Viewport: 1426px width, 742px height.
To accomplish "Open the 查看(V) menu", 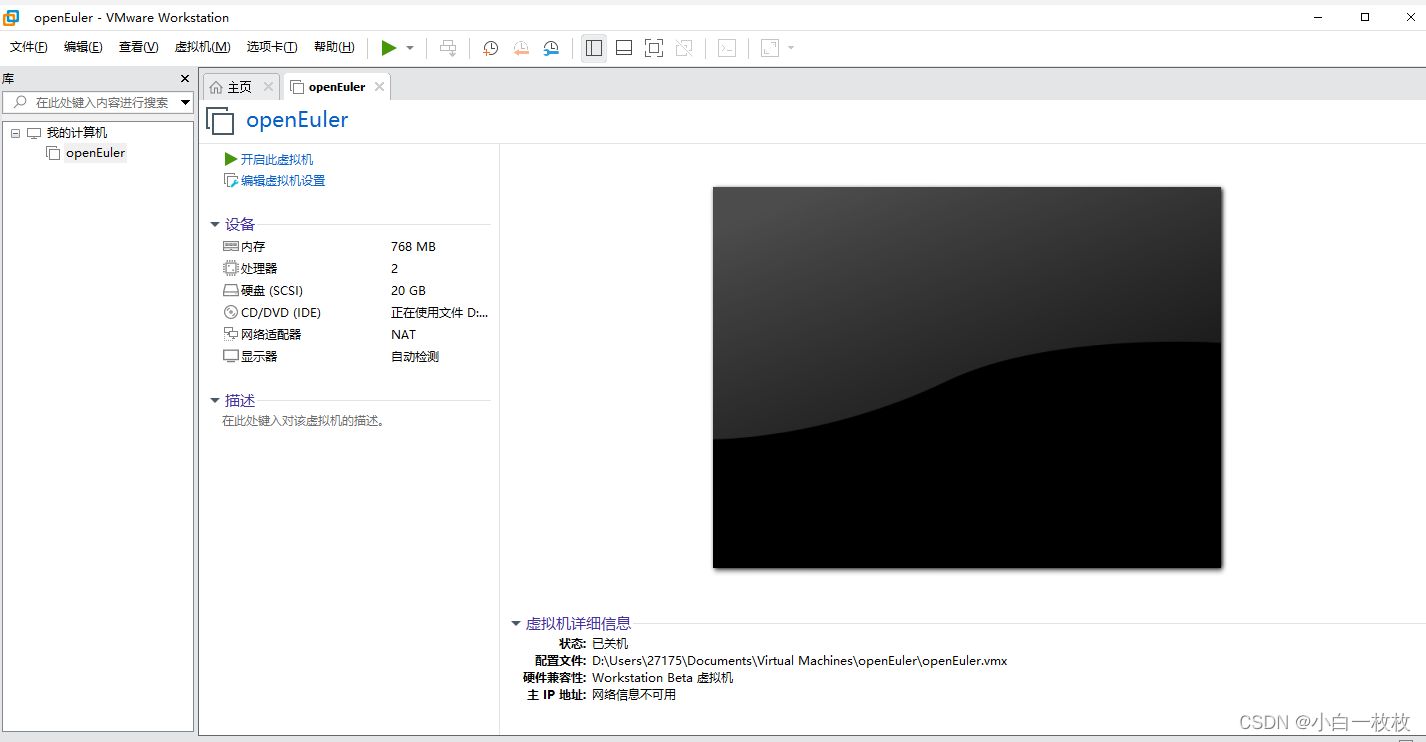I will tap(139, 47).
